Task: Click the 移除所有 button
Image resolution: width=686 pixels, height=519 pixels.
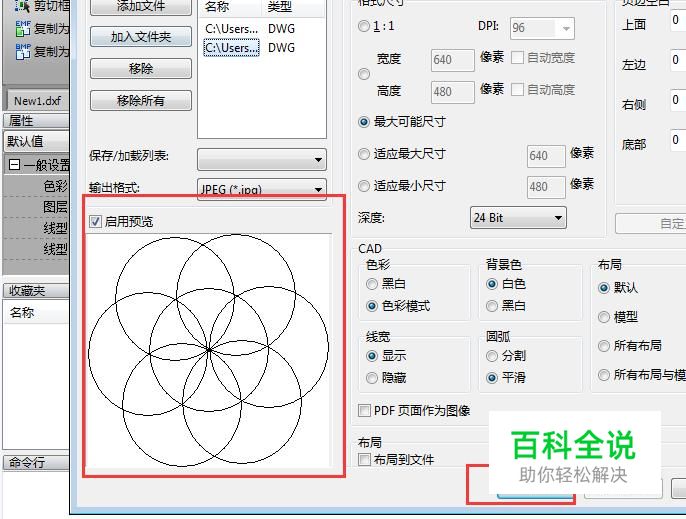Action: tap(141, 101)
